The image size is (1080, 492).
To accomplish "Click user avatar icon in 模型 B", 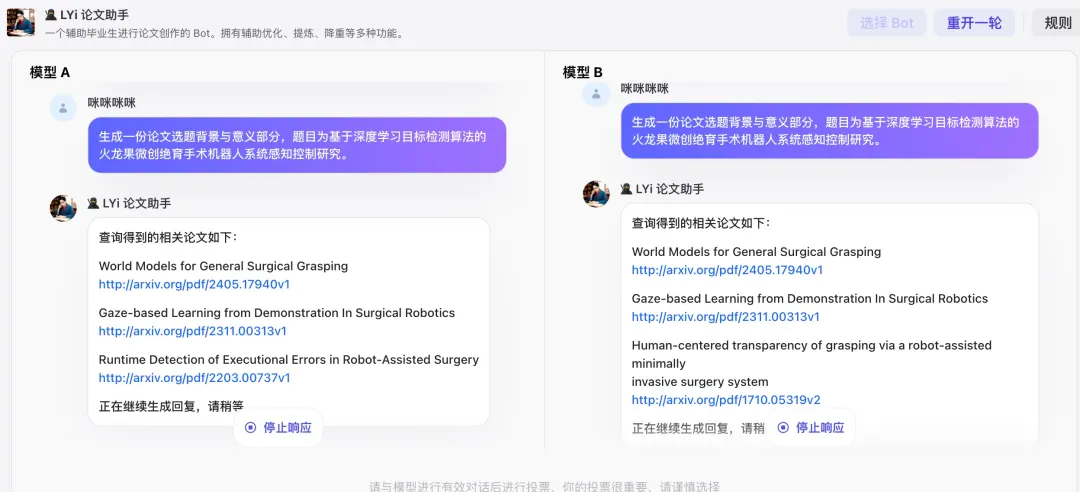I will click(x=596, y=94).
